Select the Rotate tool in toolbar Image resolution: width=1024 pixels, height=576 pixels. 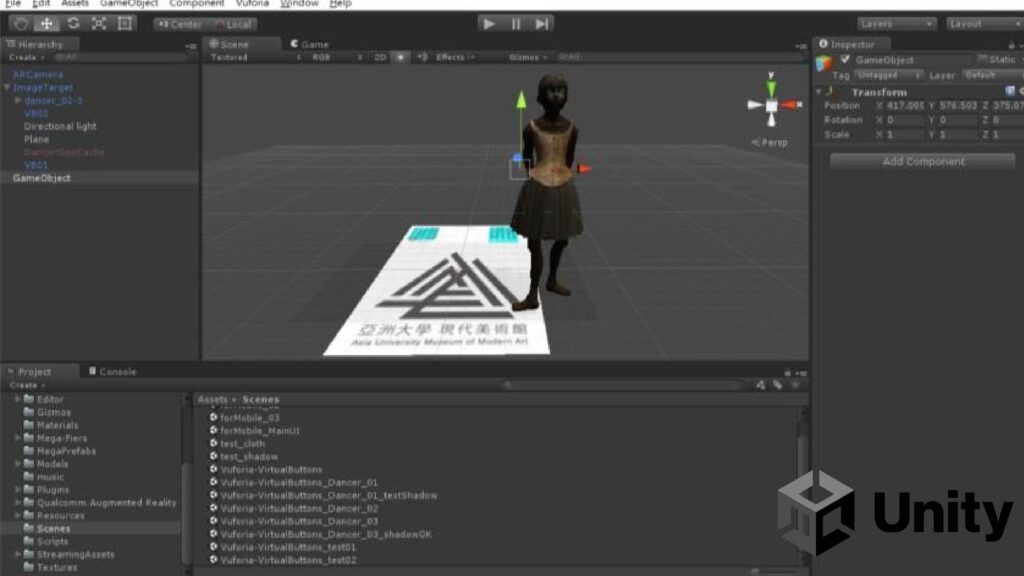coord(73,24)
